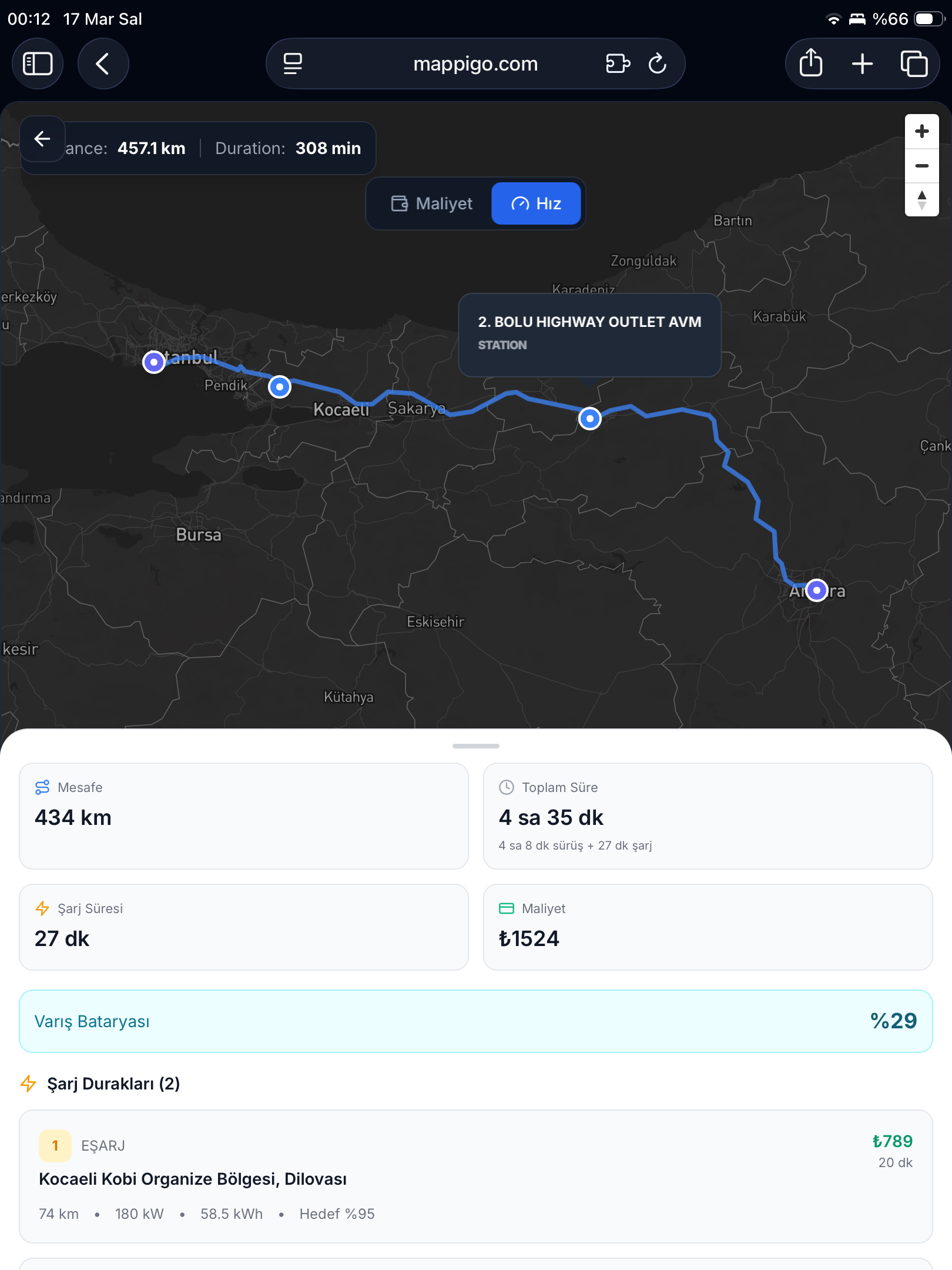Screen dimensions: 952x1270
Task: Enable the Hız routing mode
Action: tap(535, 203)
